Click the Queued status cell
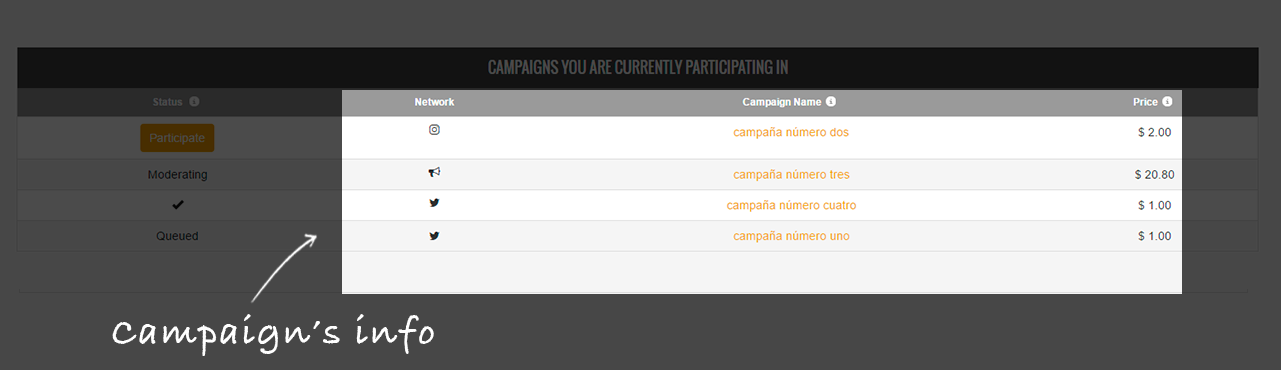Viewport: 1281px width, 370px height. (177, 237)
